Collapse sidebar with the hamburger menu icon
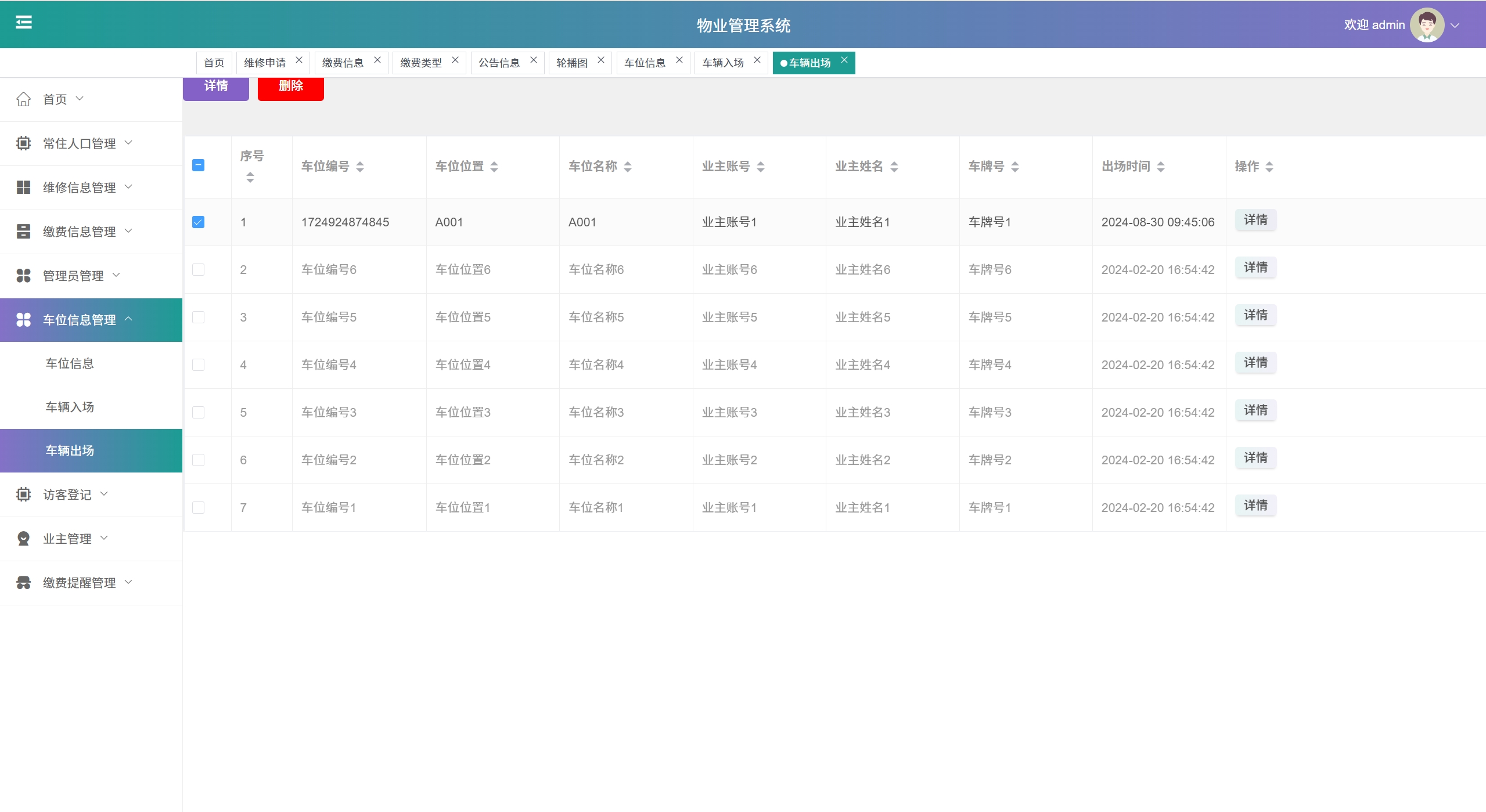The image size is (1486, 812). (23, 23)
